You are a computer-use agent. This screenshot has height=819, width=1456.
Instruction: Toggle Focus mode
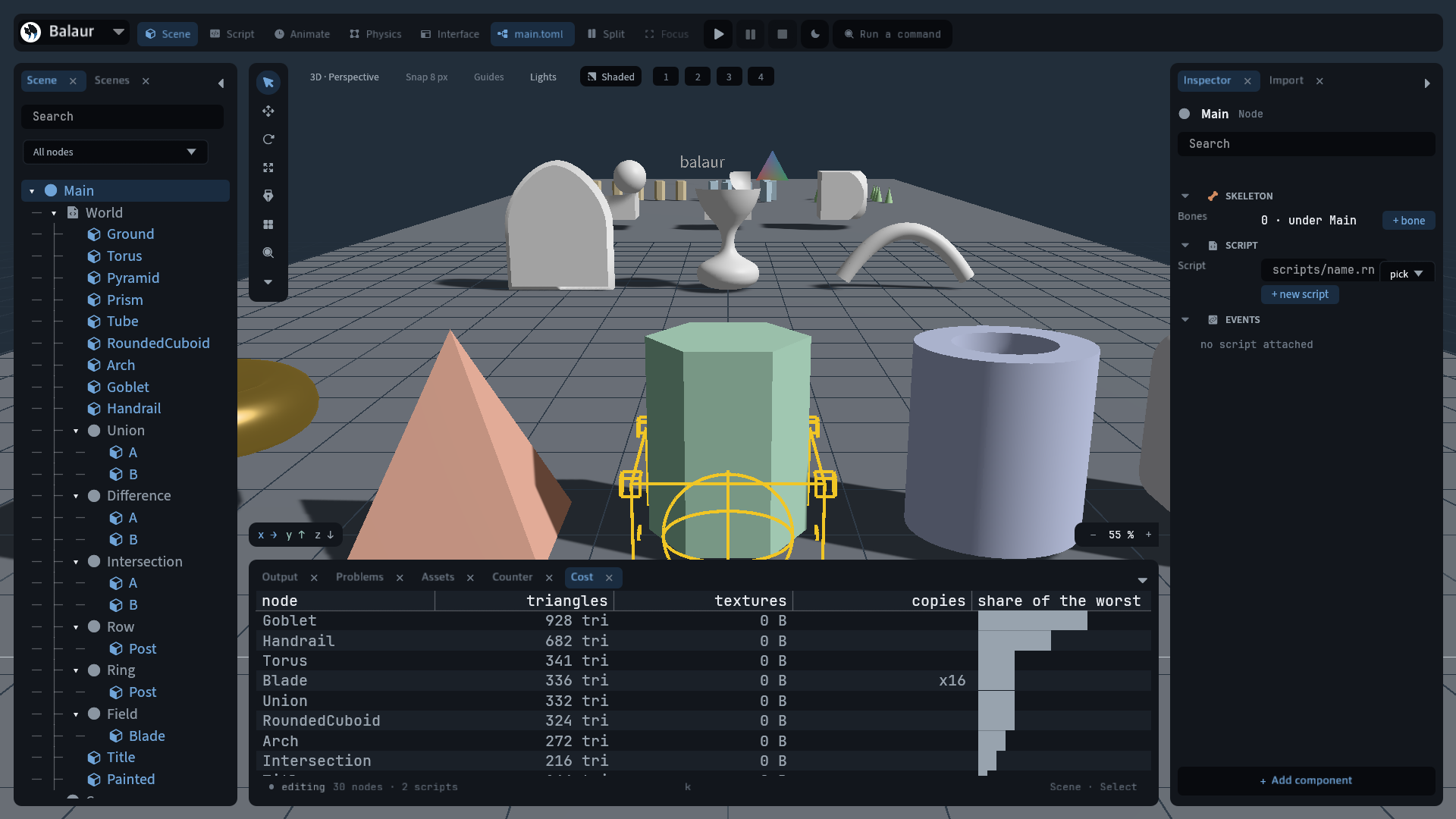pos(667,34)
